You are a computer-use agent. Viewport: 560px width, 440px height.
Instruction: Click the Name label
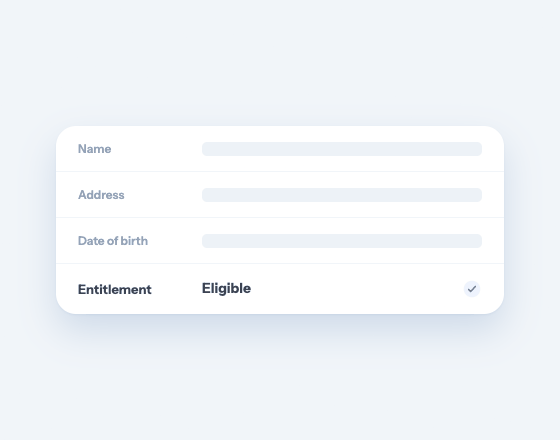94,149
